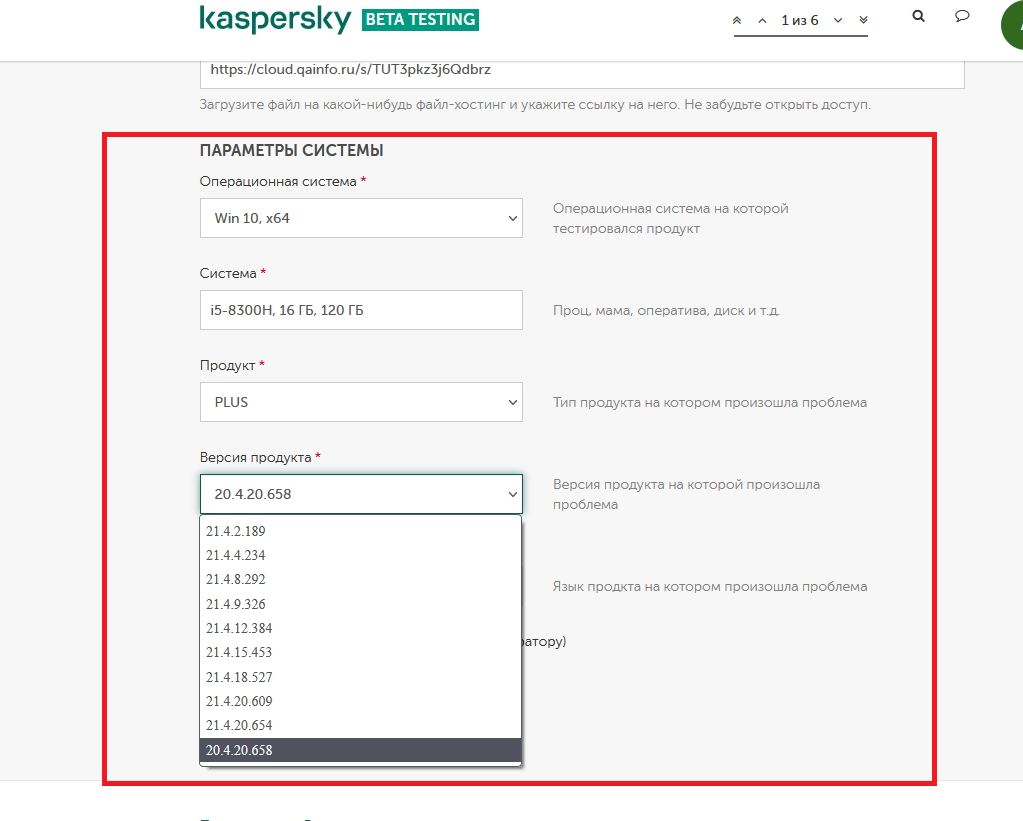
Task: Select version 21.4.2.189
Action: coord(361,531)
